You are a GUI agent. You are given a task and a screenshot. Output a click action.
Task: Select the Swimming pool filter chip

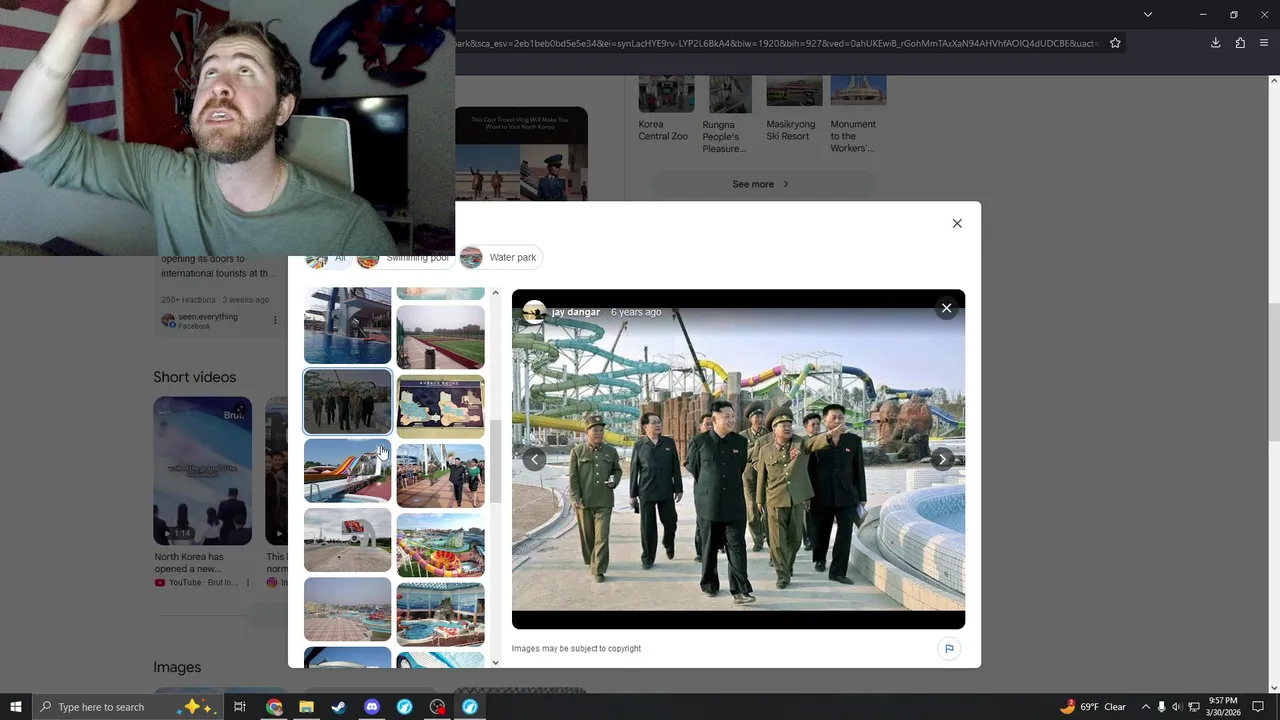click(404, 258)
